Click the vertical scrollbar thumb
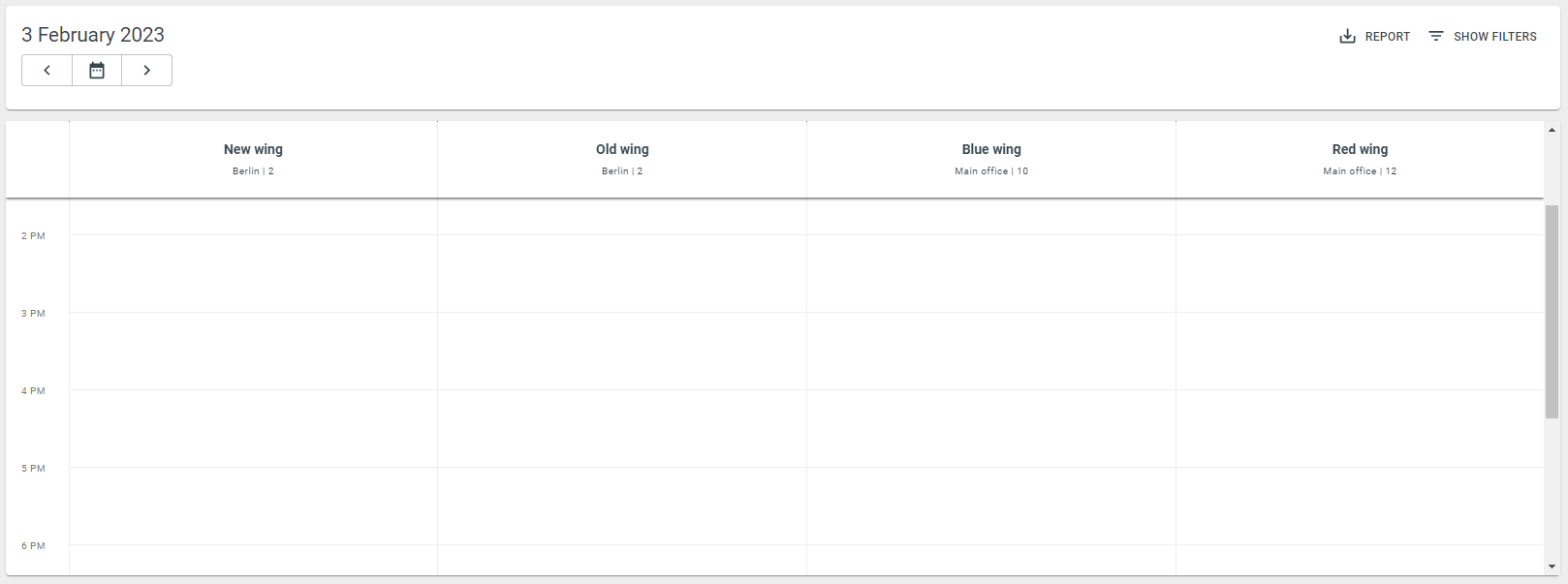Image resolution: width=1568 pixels, height=584 pixels. coord(1552,310)
